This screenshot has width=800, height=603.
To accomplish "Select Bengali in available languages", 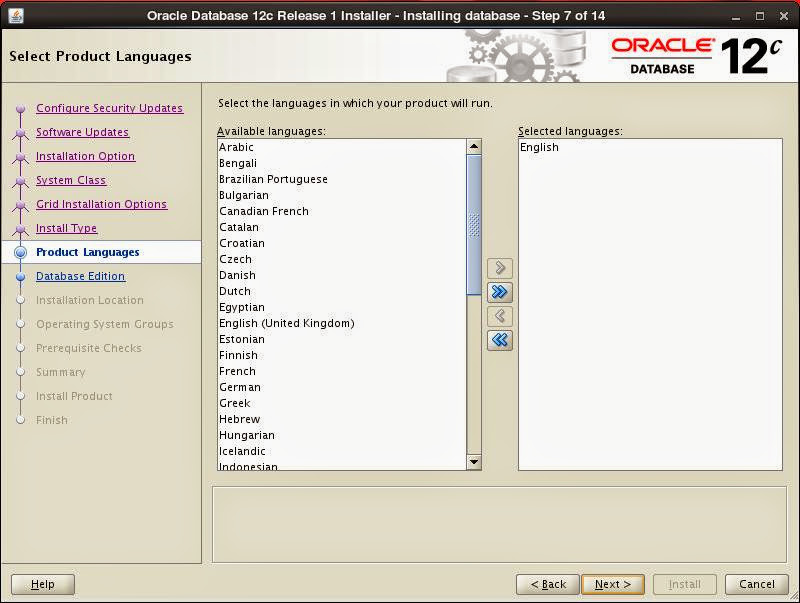I will (x=342, y=163).
